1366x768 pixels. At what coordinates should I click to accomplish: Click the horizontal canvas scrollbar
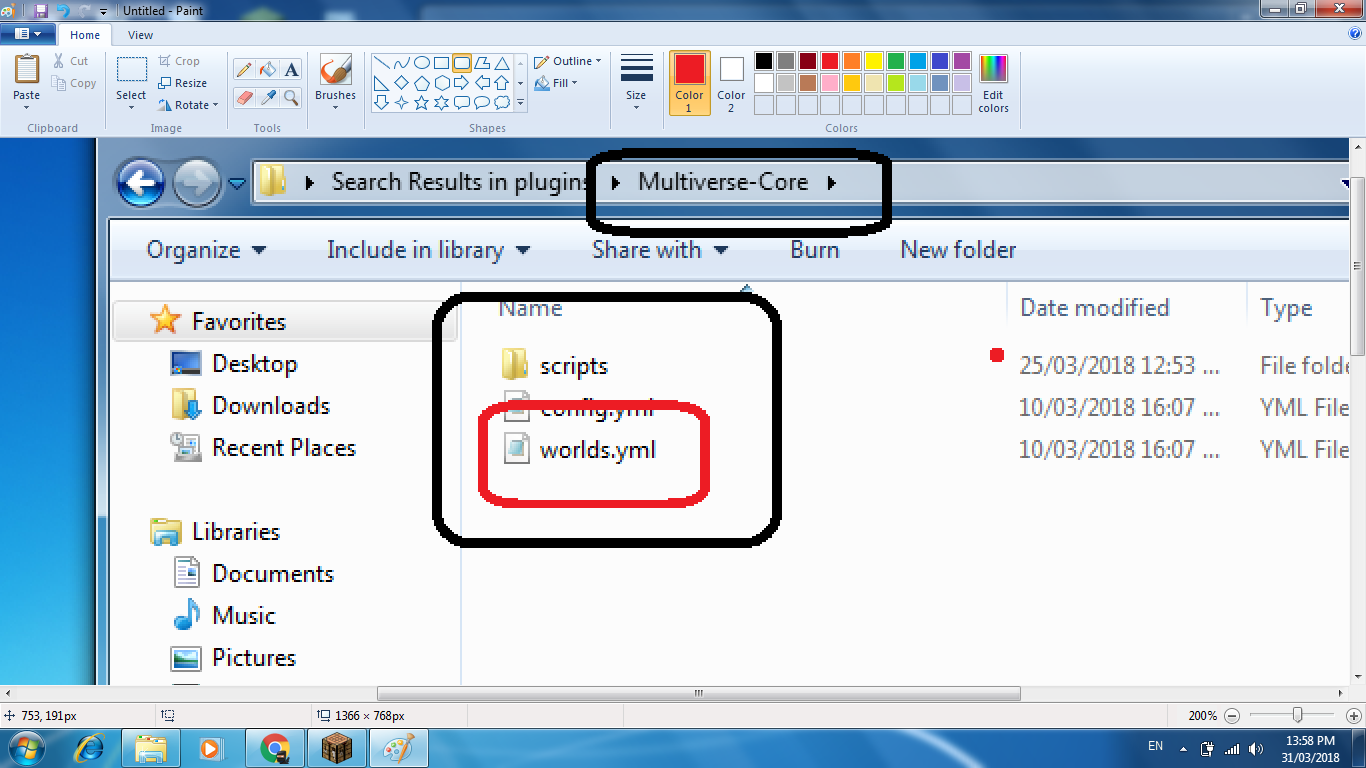pyautogui.click(x=699, y=693)
